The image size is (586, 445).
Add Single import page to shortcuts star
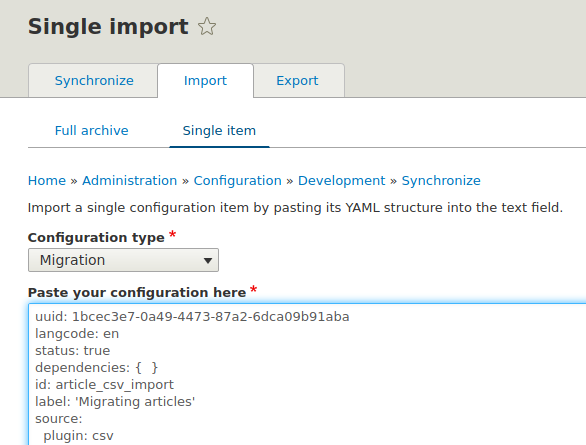click(207, 27)
